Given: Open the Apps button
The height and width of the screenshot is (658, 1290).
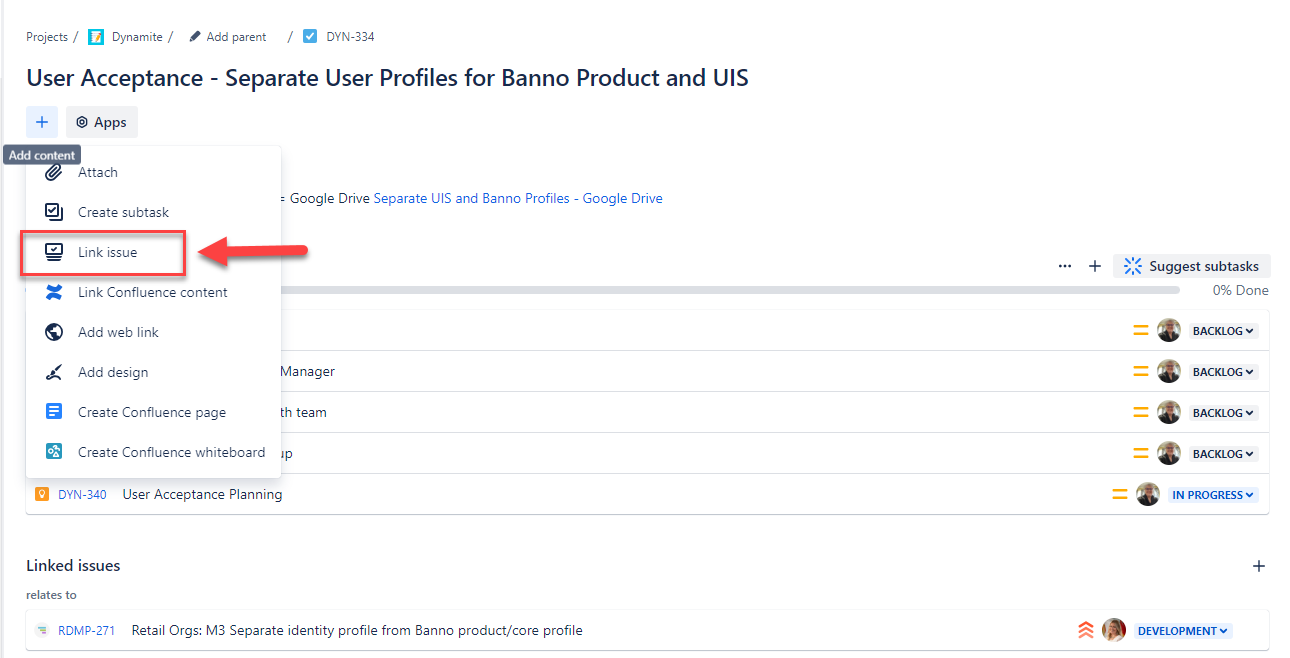Looking at the screenshot, I should 102,122.
